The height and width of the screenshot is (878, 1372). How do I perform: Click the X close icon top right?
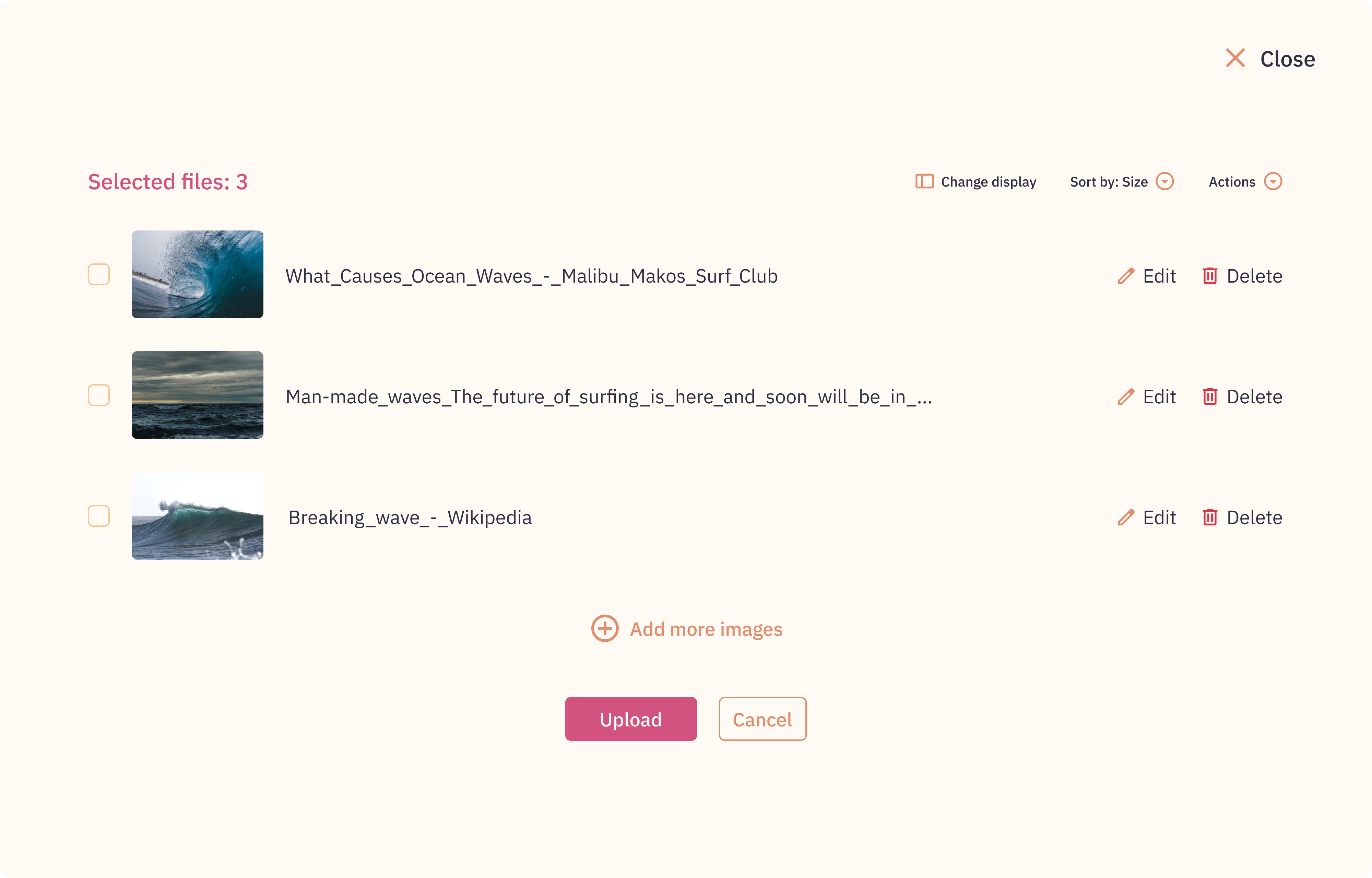click(1236, 58)
